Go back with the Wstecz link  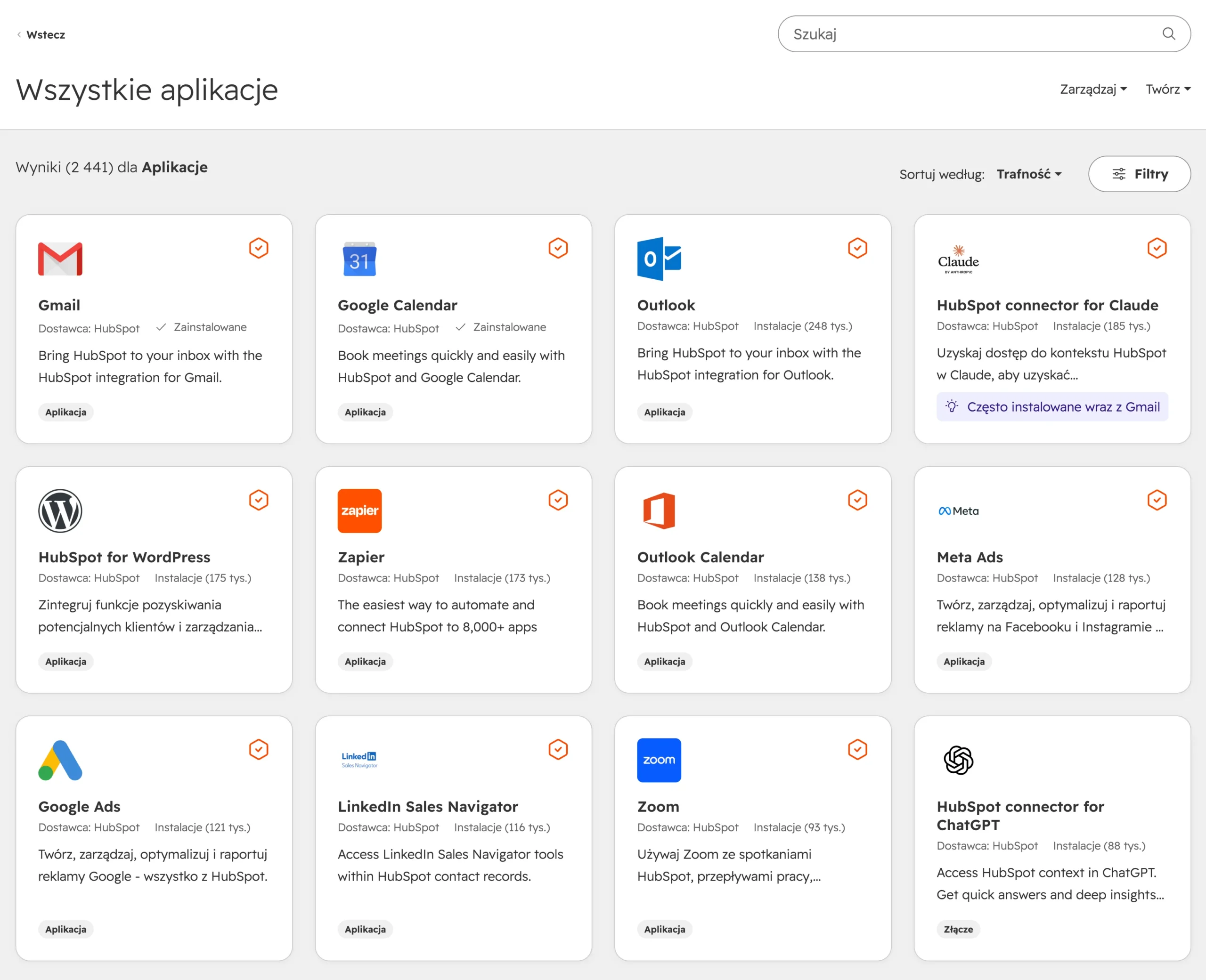point(41,34)
